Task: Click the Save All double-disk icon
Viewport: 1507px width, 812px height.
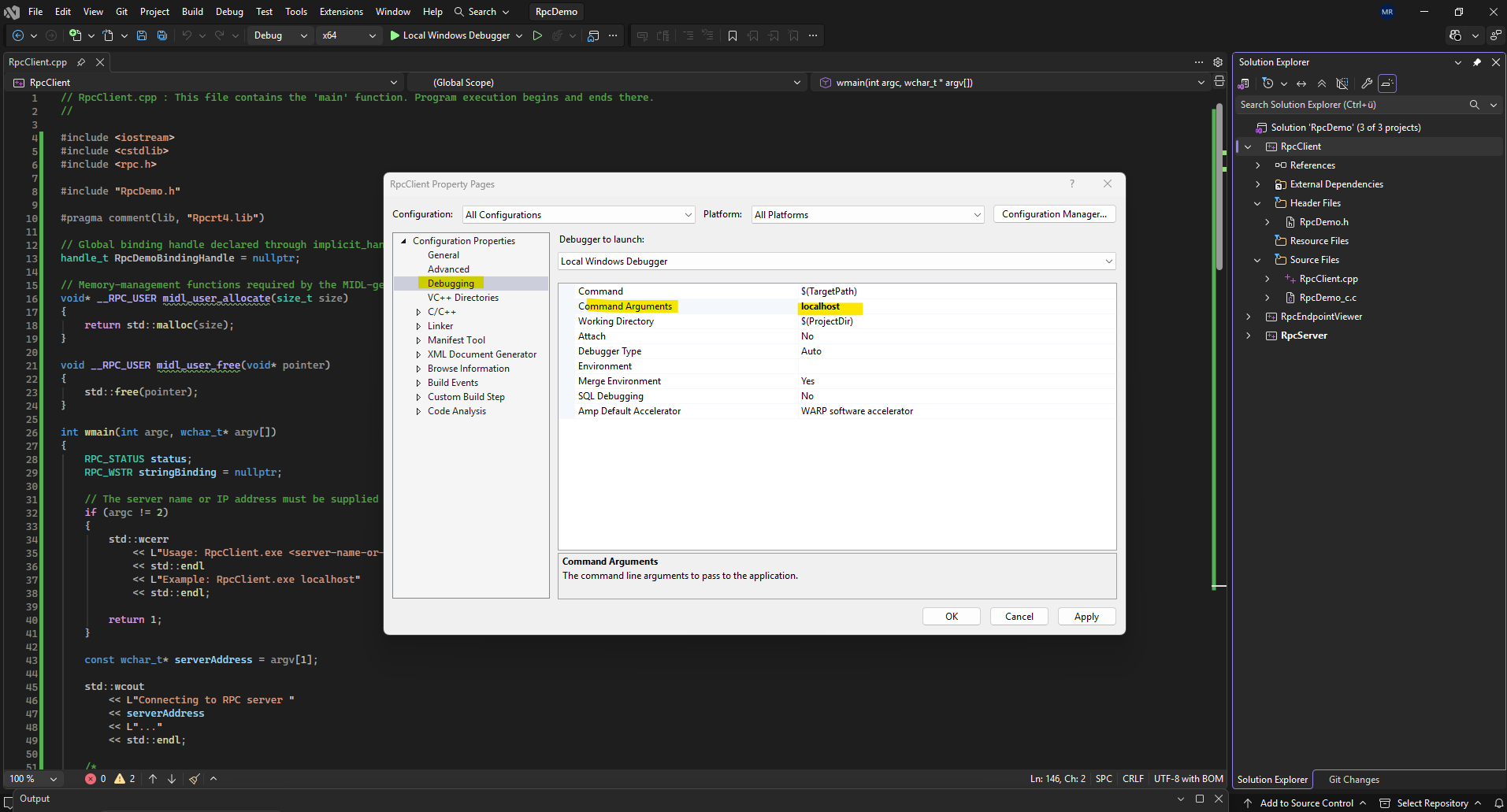Action: pos(161,35)
